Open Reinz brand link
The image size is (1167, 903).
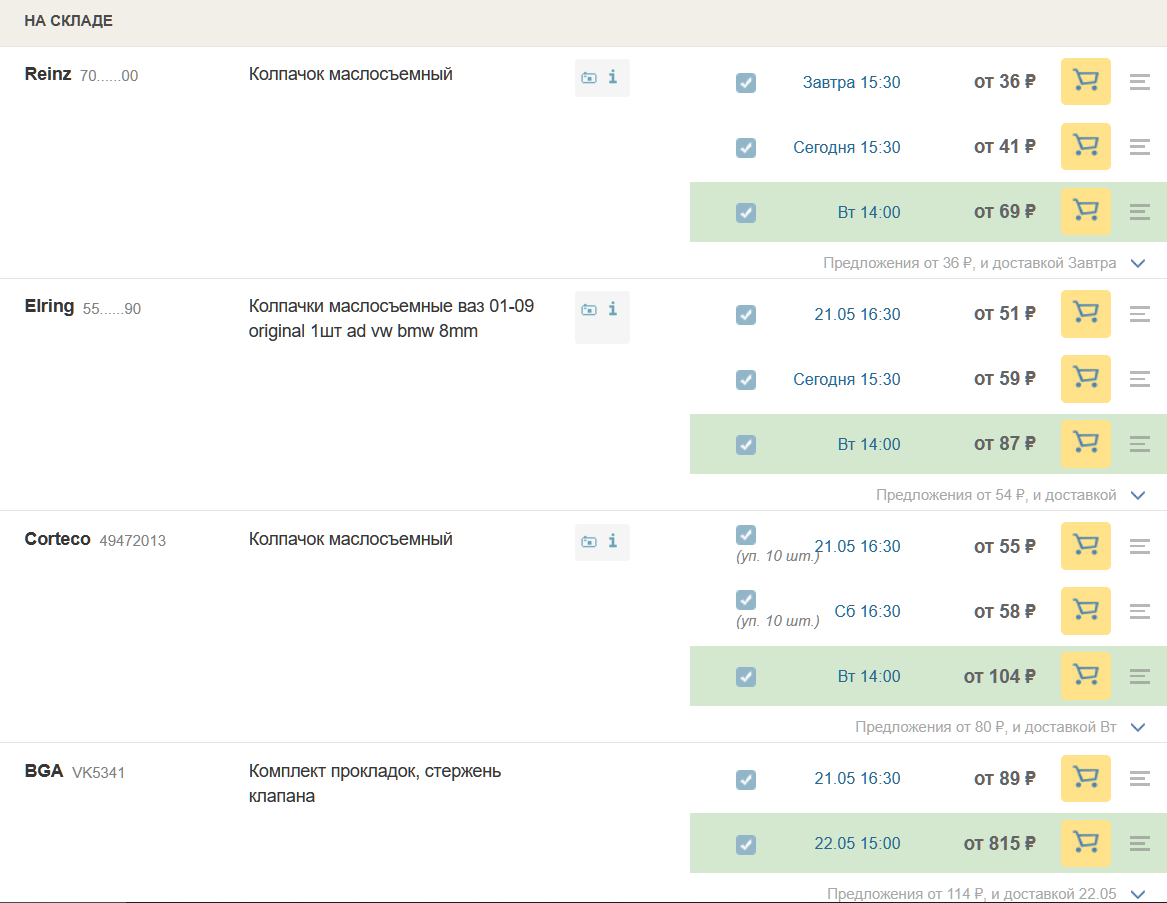pyautogui.click(x=48, y=74)
